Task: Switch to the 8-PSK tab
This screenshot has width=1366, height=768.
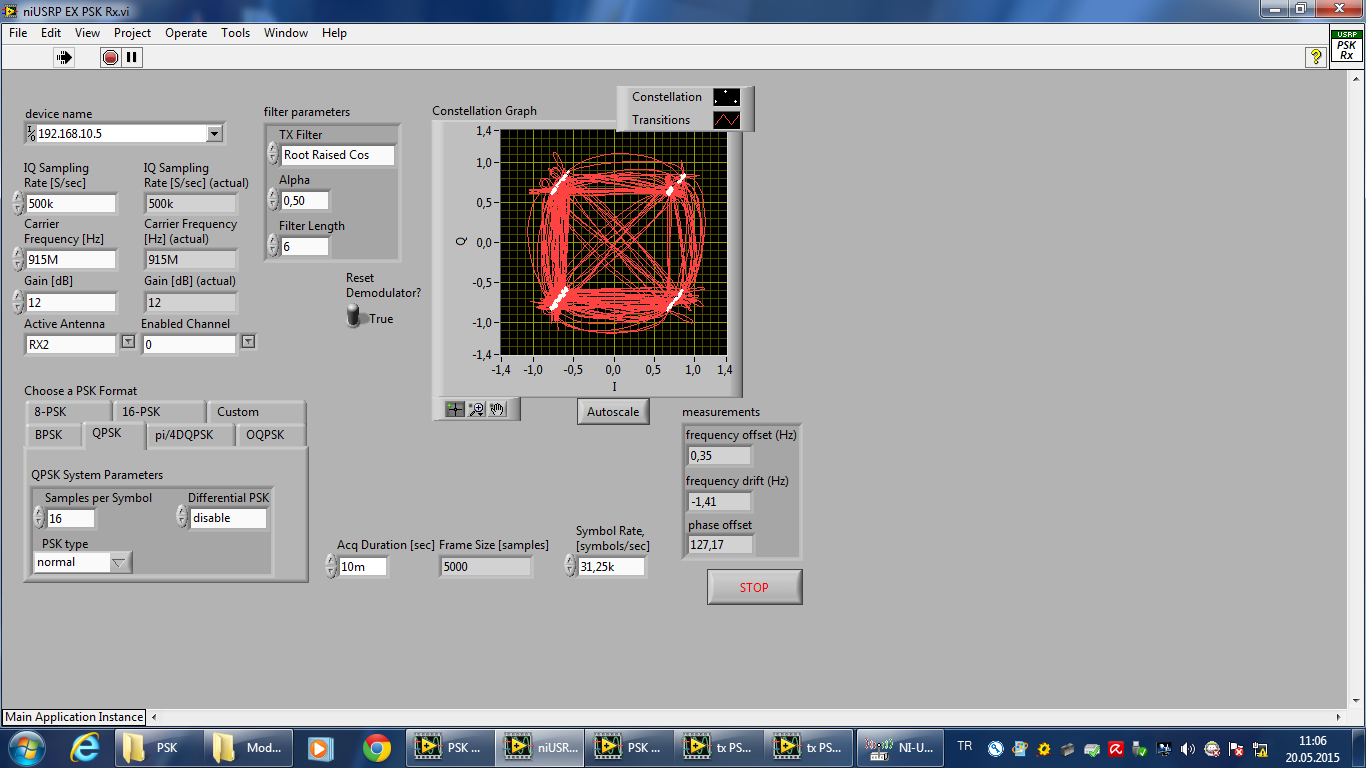Action: (x=68, y=411)
